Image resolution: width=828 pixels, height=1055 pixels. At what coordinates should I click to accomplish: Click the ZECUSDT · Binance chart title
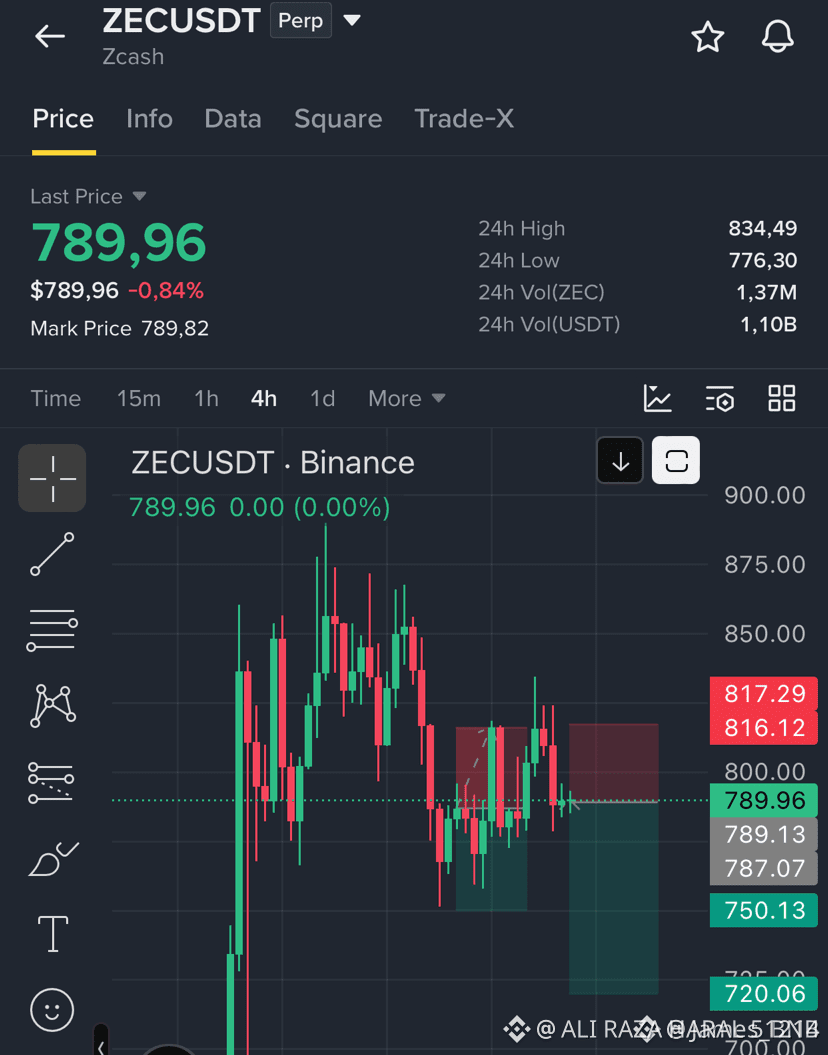272,463
